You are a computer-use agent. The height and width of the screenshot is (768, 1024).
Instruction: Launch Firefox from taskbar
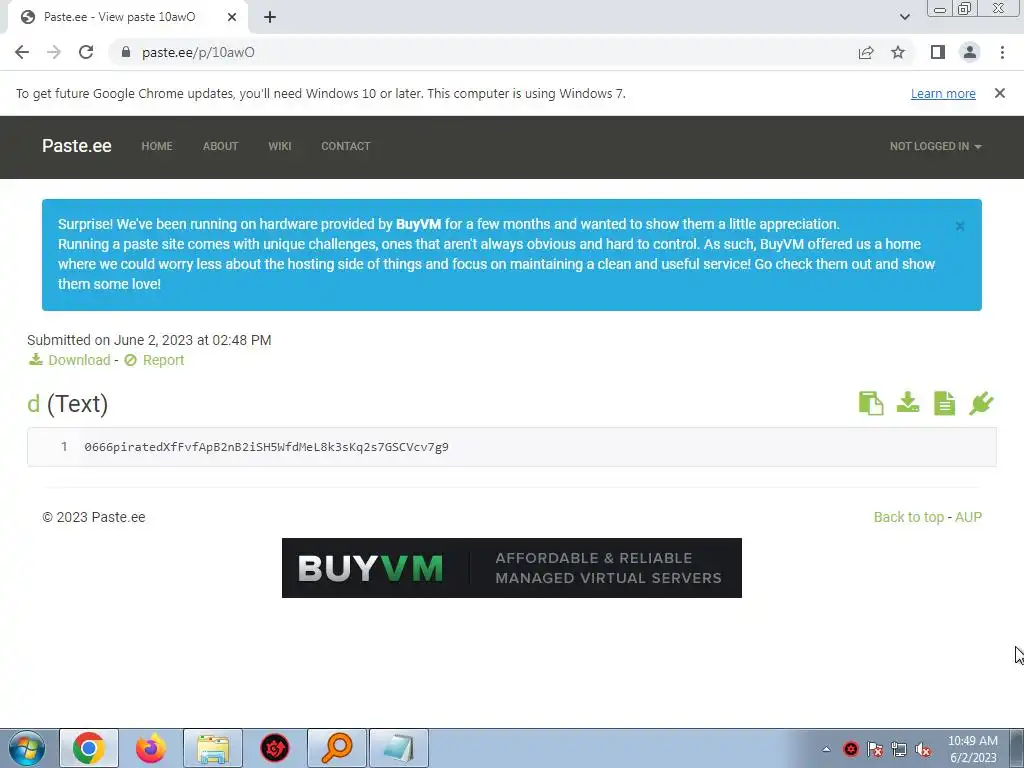(x=151, y=748)
